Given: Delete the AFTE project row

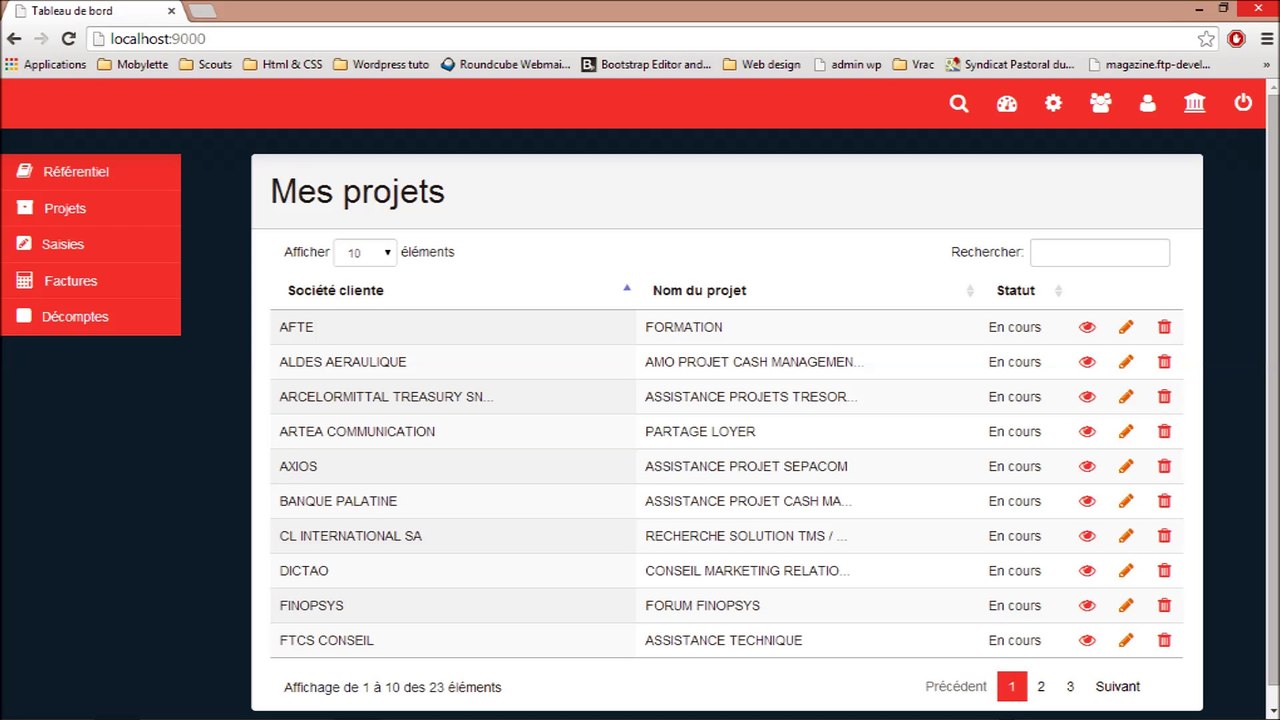Looking at the screenshot, I should [x=1164, y=327].
